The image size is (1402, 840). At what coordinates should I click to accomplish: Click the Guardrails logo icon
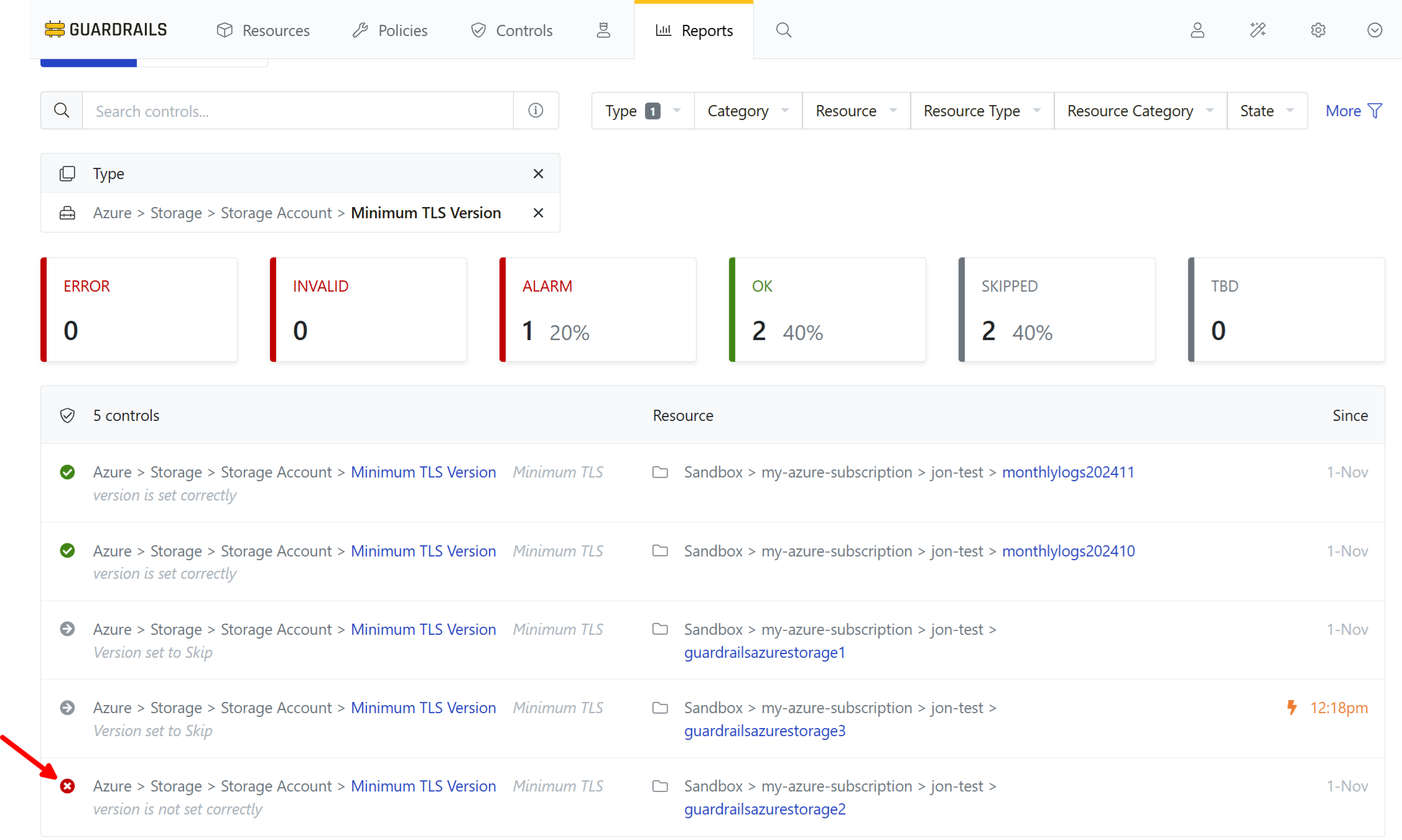coord(54,30)
